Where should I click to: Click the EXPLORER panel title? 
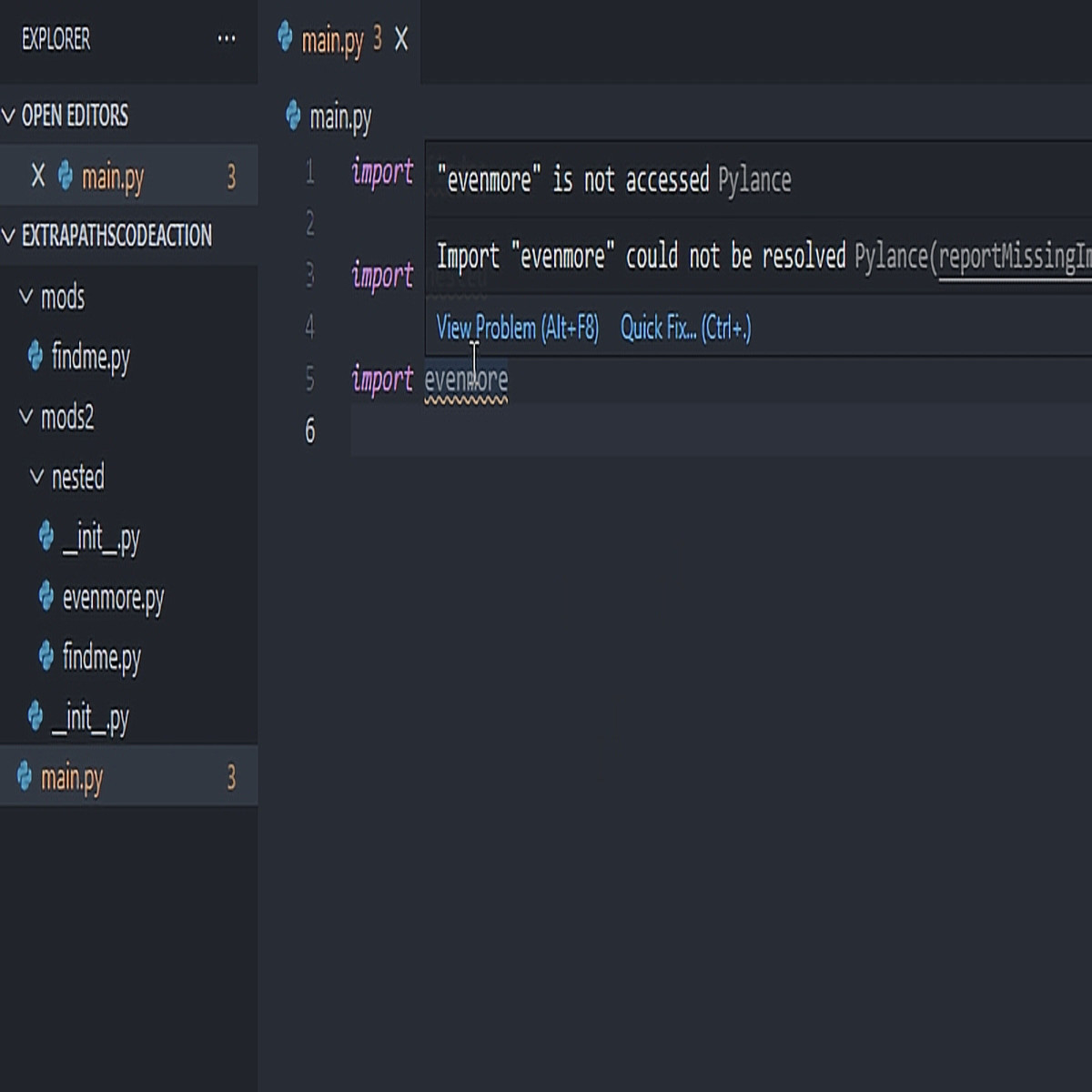[55, 40]
